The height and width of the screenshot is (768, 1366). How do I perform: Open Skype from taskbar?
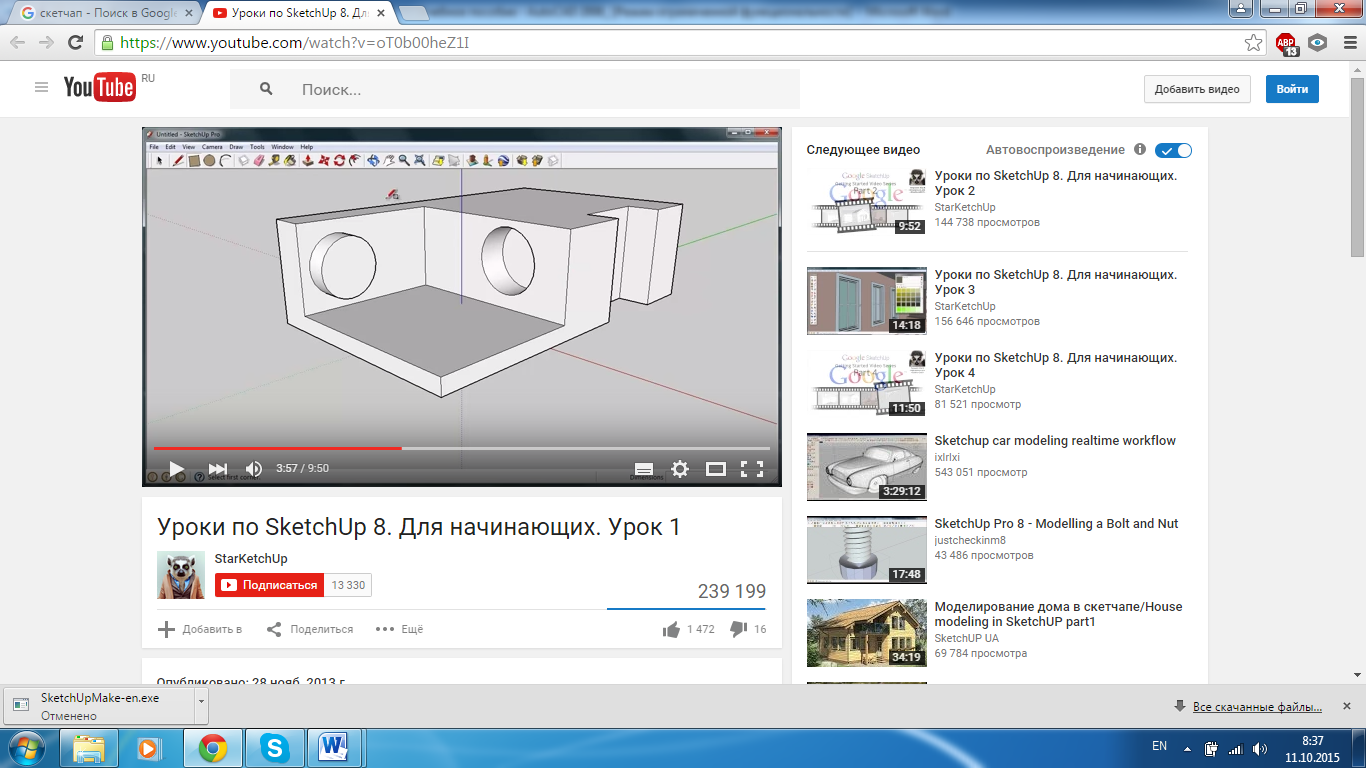click(x=273, y=747)
